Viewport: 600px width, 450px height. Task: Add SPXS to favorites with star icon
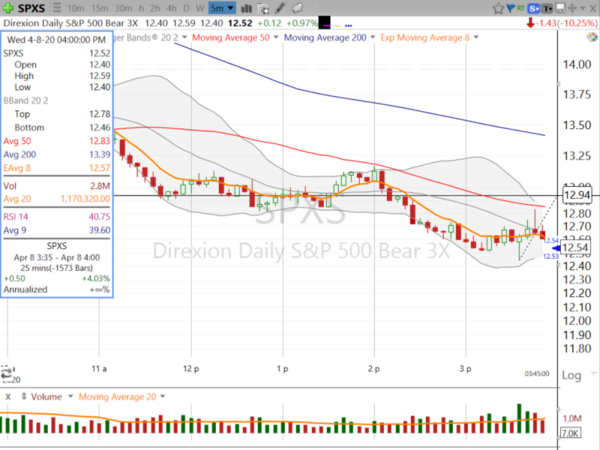click(x=498, y=8)
